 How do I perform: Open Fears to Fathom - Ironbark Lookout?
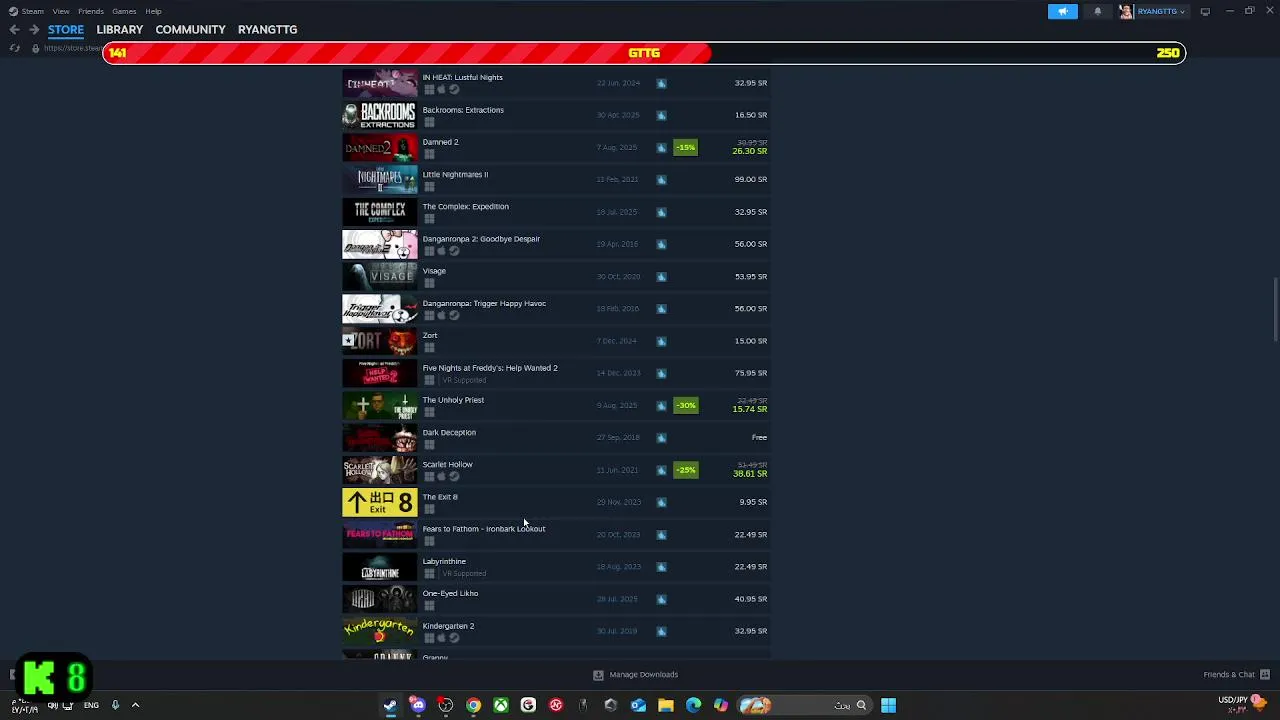point(484,529)
